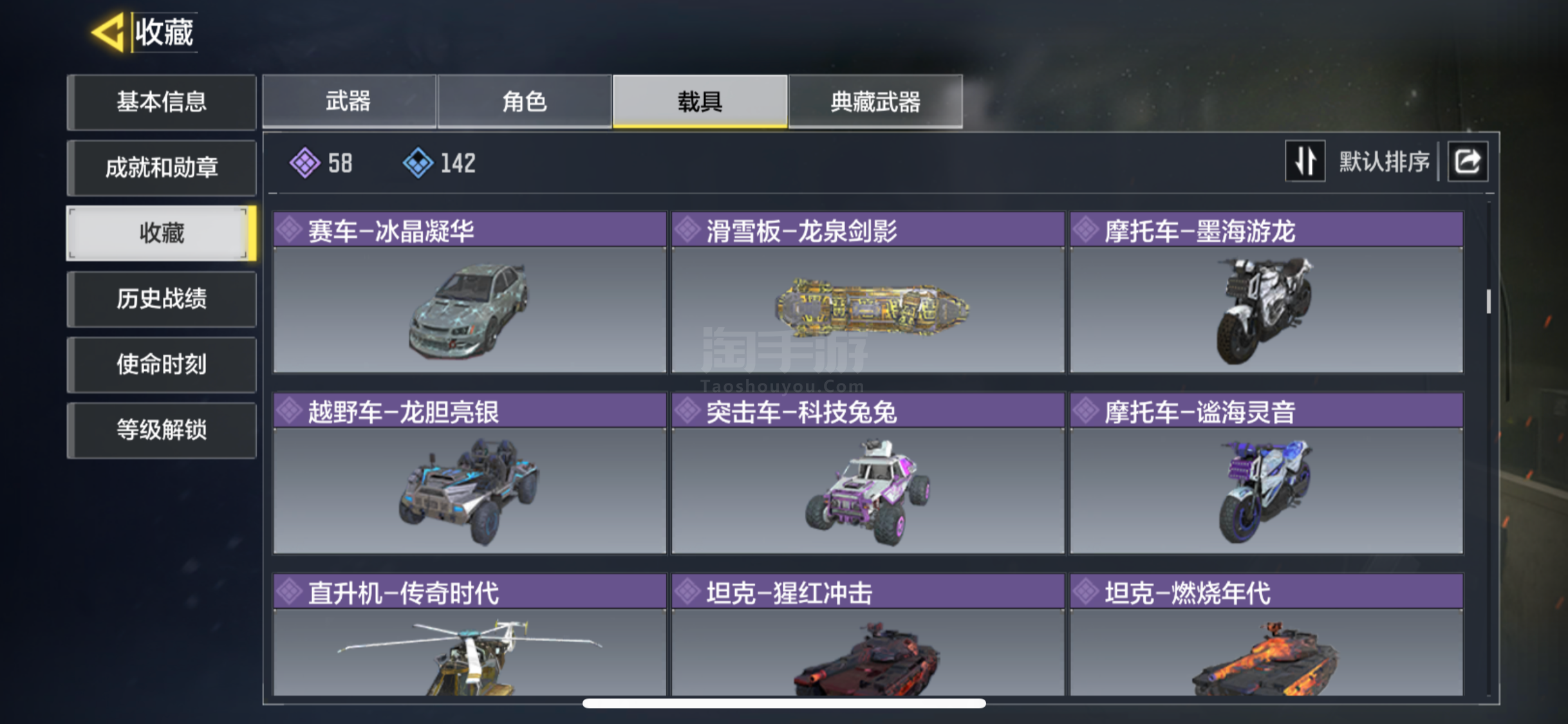This screenshot has height=724, width=1568.
Task: Switch to the 角色 tab
Action: (x=525, y=102)
